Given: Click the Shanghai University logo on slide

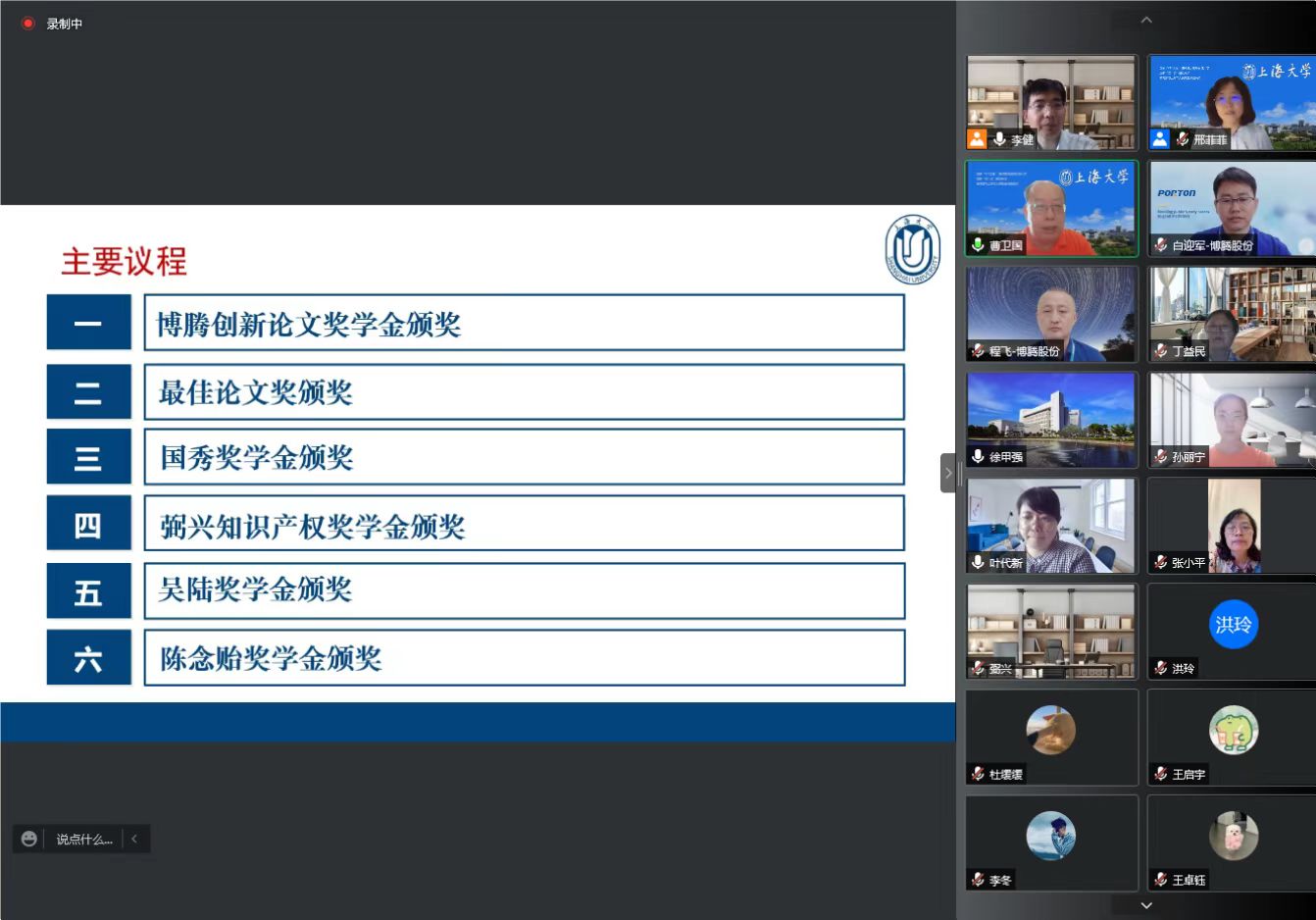Looking at the screenshot, I should [912, 250].
